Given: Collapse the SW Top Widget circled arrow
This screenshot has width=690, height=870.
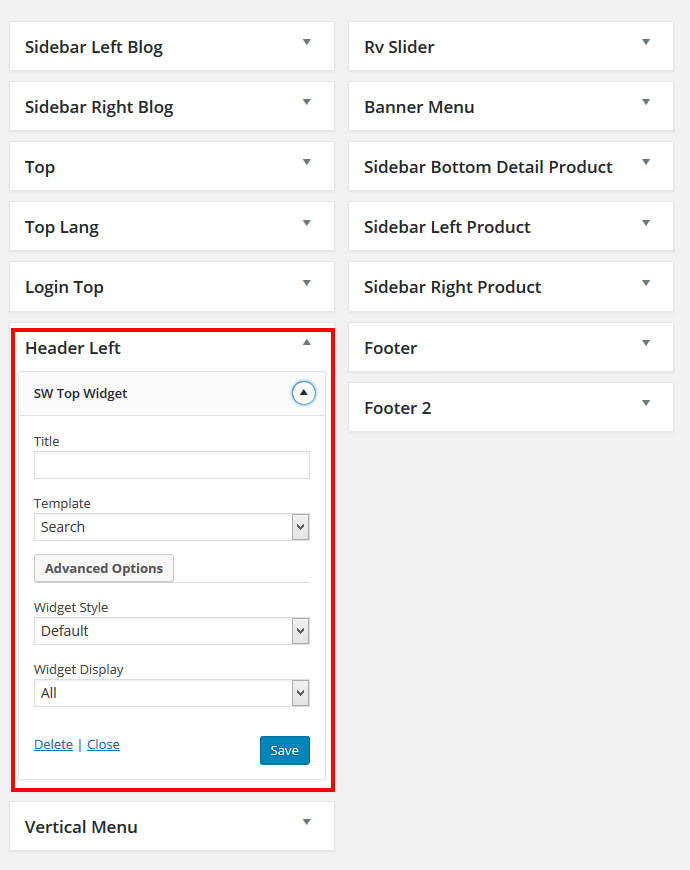Looking at the screenshot, I should (303, 393).
